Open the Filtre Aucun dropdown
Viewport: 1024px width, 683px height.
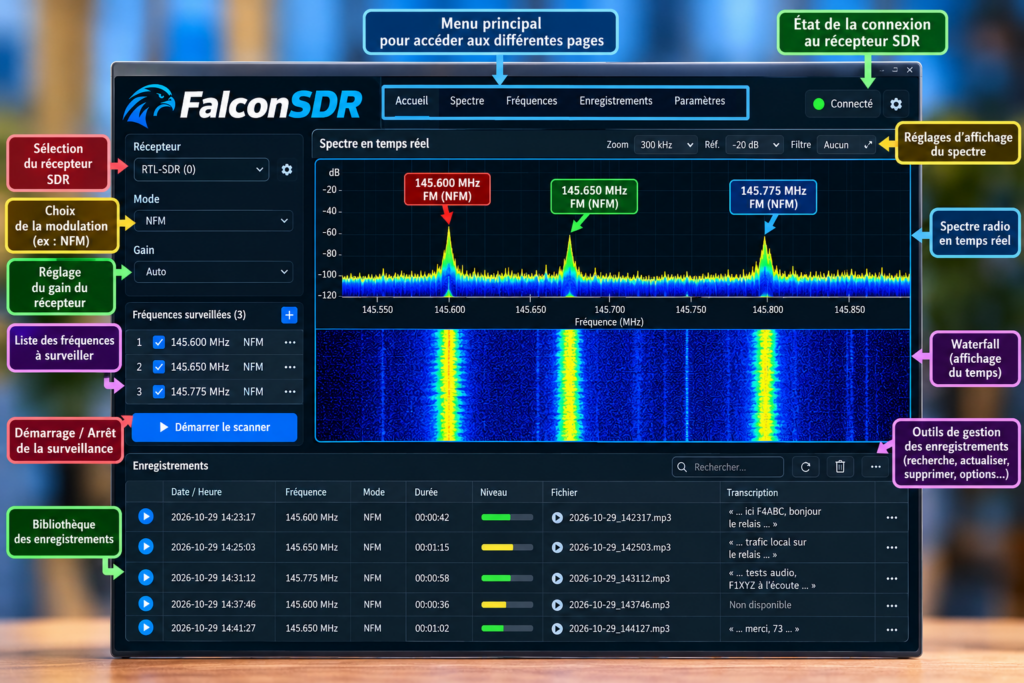tap(846, 145)
